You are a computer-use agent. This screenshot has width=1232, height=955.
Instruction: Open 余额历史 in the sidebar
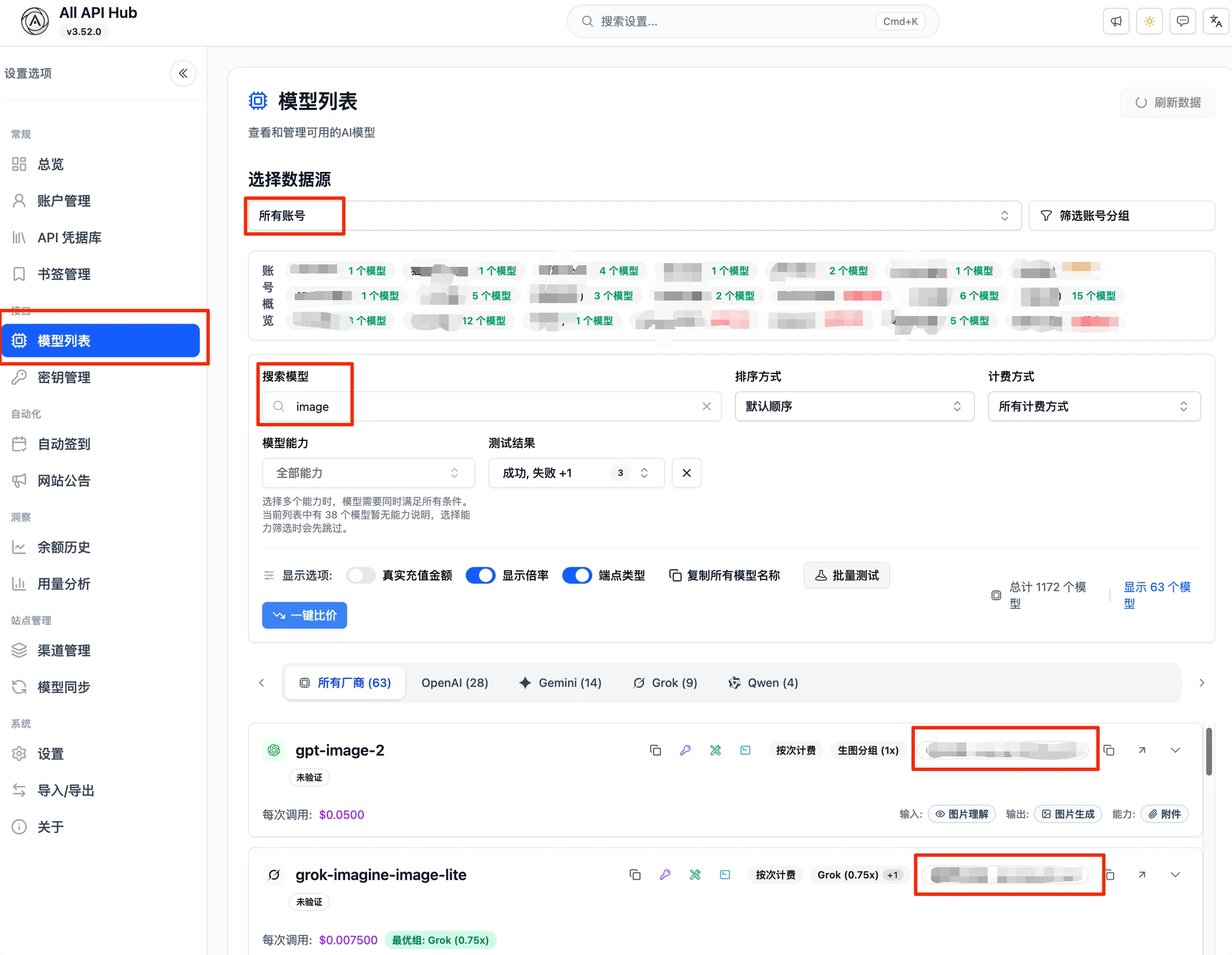(101, 547)
